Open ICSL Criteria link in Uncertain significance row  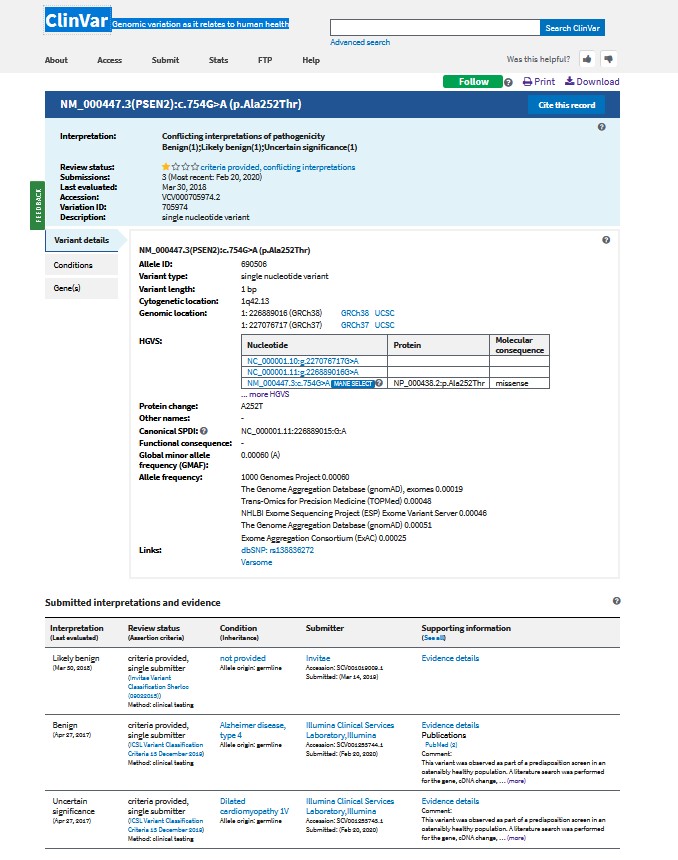pos(165,825)
